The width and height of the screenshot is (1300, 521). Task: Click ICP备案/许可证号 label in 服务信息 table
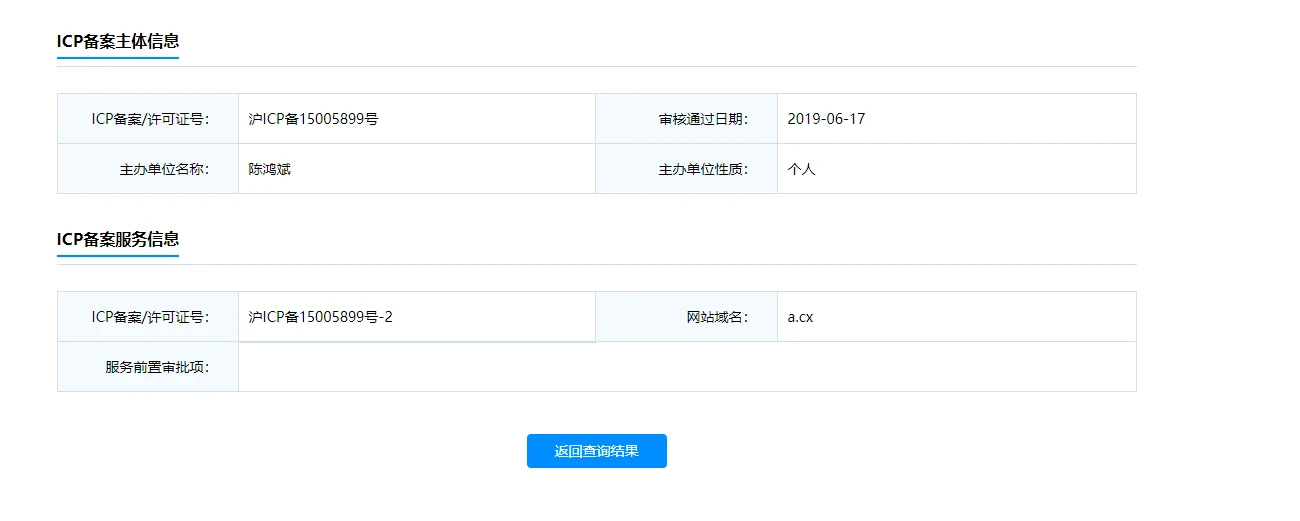(150, 317)
